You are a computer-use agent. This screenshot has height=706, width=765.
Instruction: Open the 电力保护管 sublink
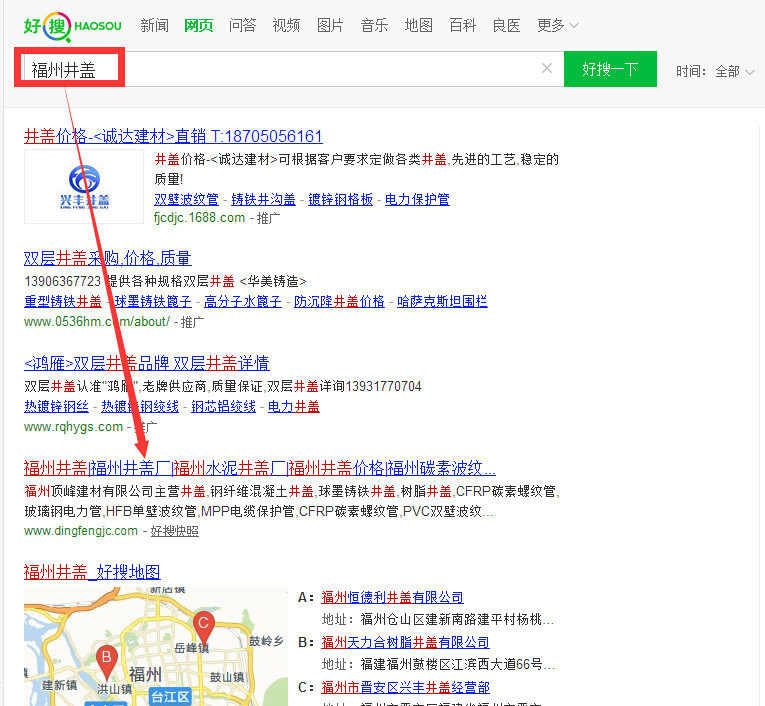[x=417, y=199]
